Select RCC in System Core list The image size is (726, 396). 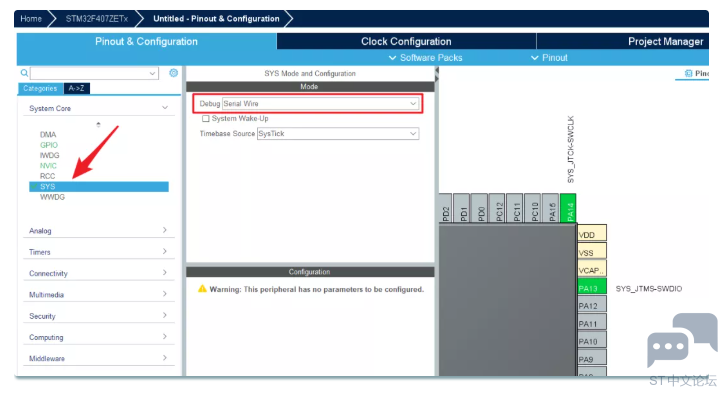coord(47,176)
